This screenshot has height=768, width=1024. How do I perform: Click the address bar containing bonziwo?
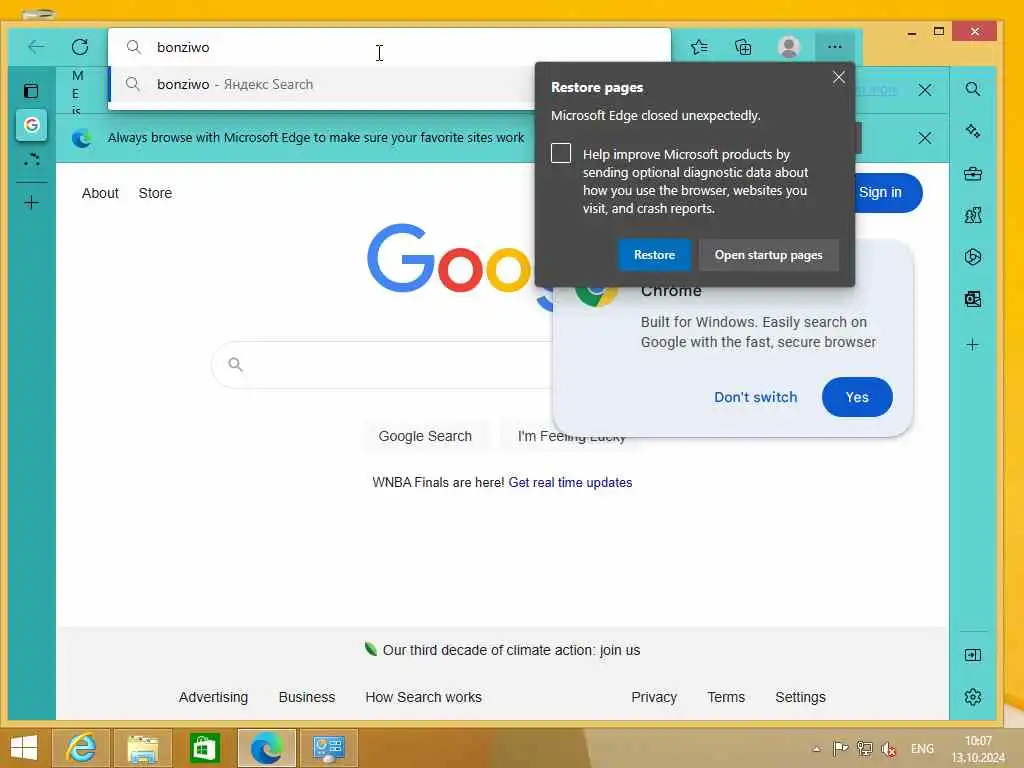pyautogui.click(x=389, y=47)
